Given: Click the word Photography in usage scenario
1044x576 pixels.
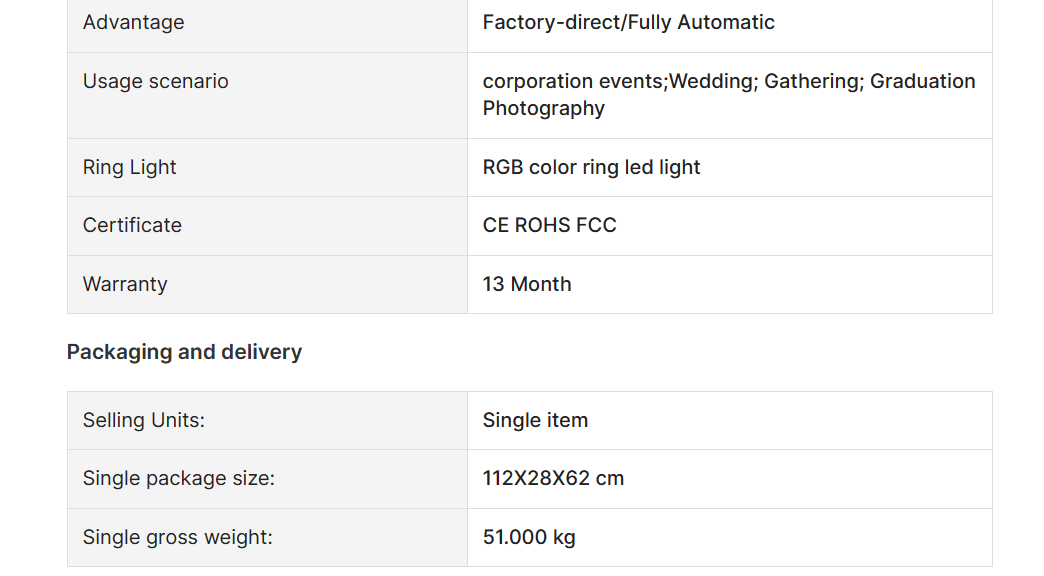Looking at the screenshot, I should [x=543, y=109].
